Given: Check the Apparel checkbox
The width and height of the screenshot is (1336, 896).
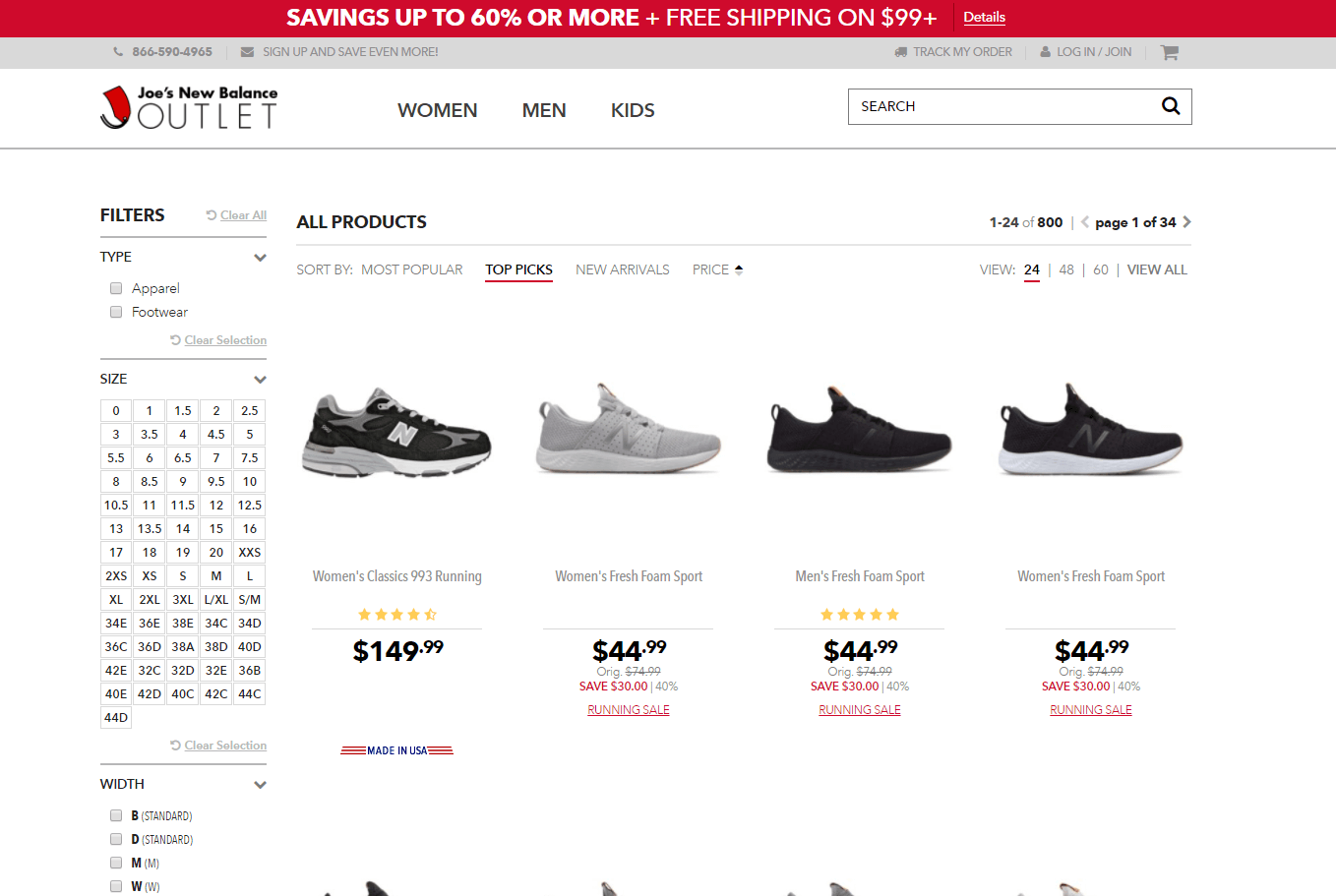Looking at the screenshot, I should tap(116, 288).
